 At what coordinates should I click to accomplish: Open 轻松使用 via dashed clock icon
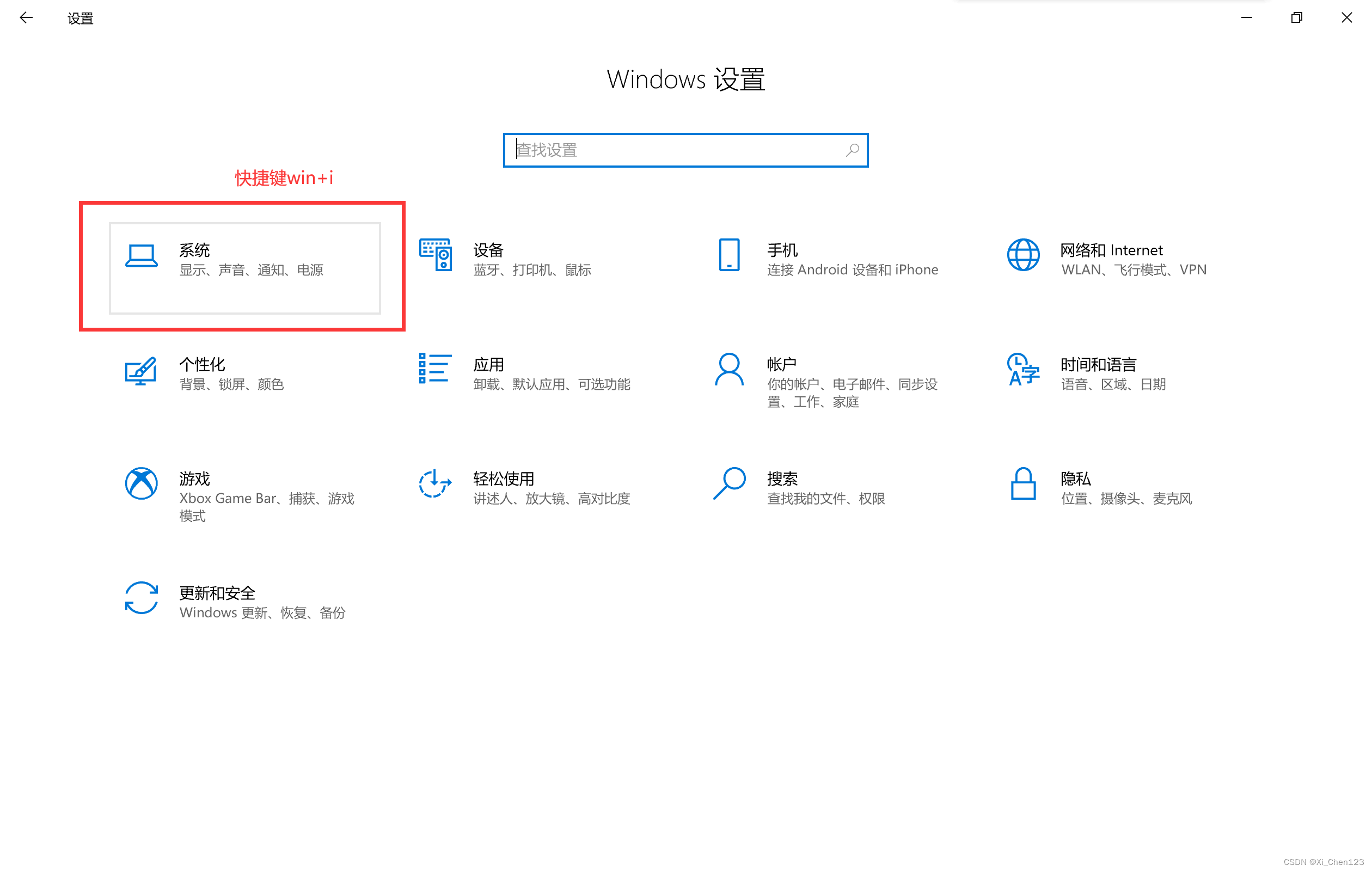(436, 483)
